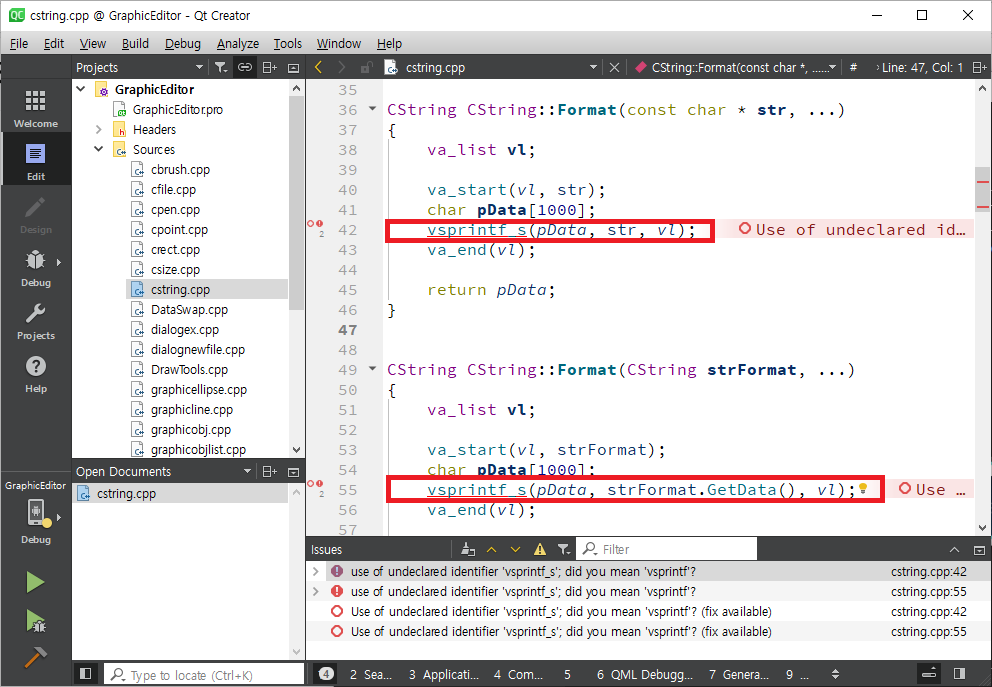
Task: Open the Search Results output pane
Action: point(371,674)
